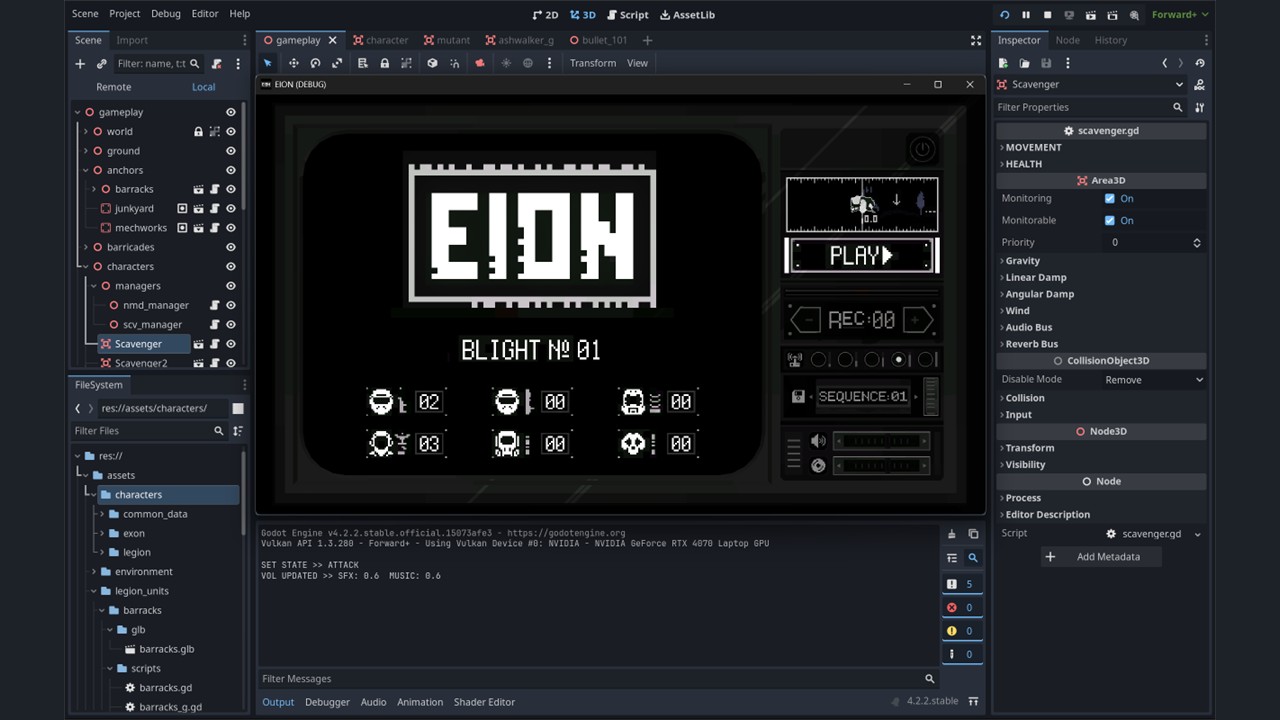The image size is (1280, 720).
Task: Toggle preview sunlight in the viewport
Action: pyautogui.click(x=506, y=62)
